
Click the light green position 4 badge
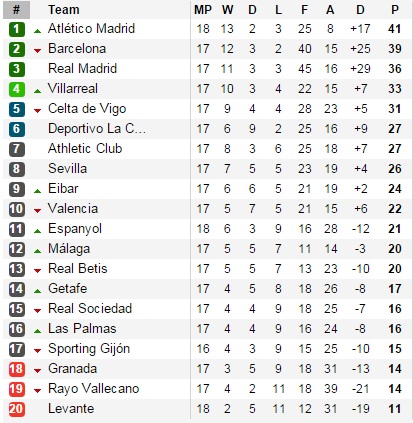click(16, 89)
